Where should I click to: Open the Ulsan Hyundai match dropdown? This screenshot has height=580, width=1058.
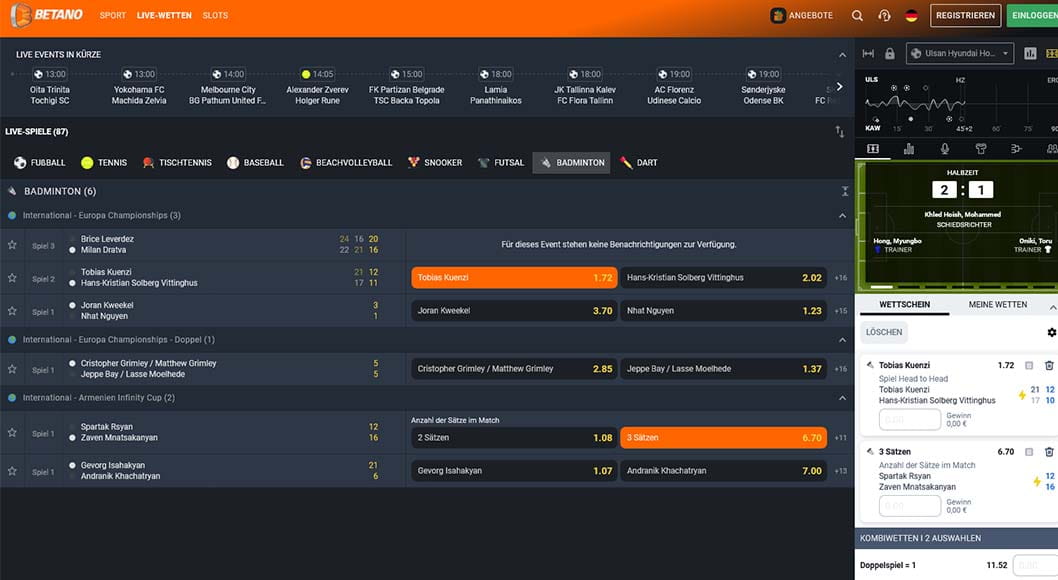(x=960, y=54)
